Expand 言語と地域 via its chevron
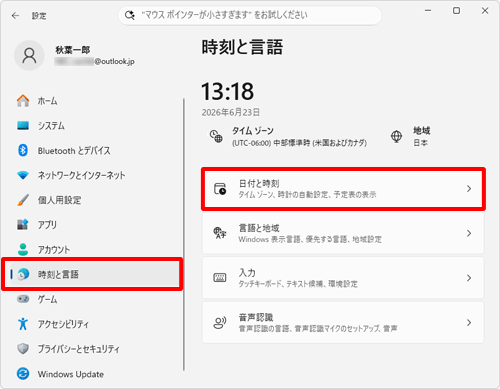 pos(469,233)
